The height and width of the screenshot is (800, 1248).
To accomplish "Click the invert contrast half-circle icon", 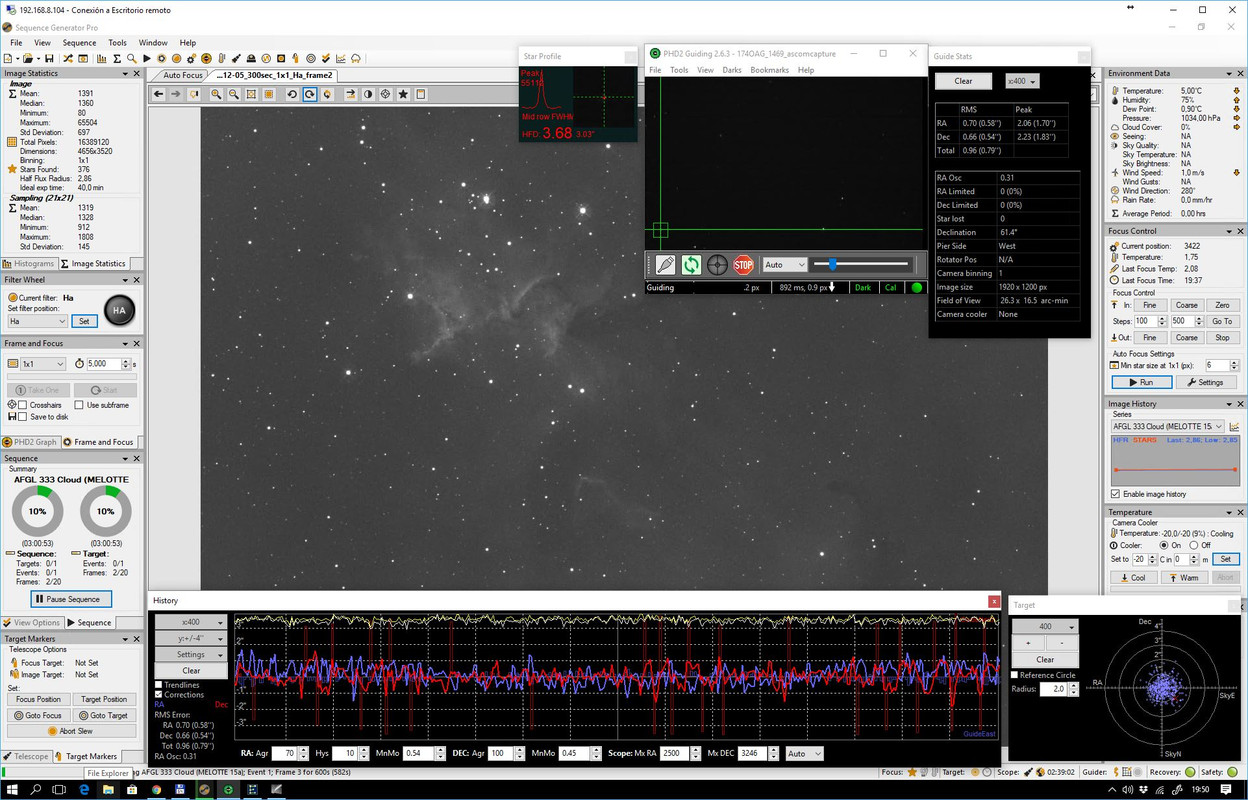I will pyautogui.click(x=368, y=94).
